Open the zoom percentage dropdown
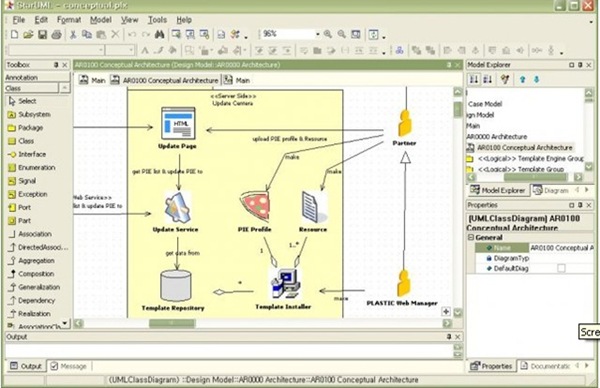The height and width of the screenshot is (388, 600). [317, 34]
